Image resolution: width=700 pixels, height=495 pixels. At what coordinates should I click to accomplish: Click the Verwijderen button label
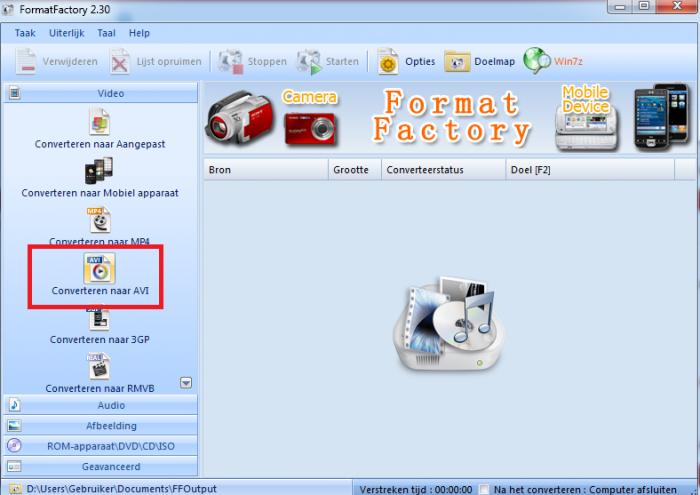point(70,62)
